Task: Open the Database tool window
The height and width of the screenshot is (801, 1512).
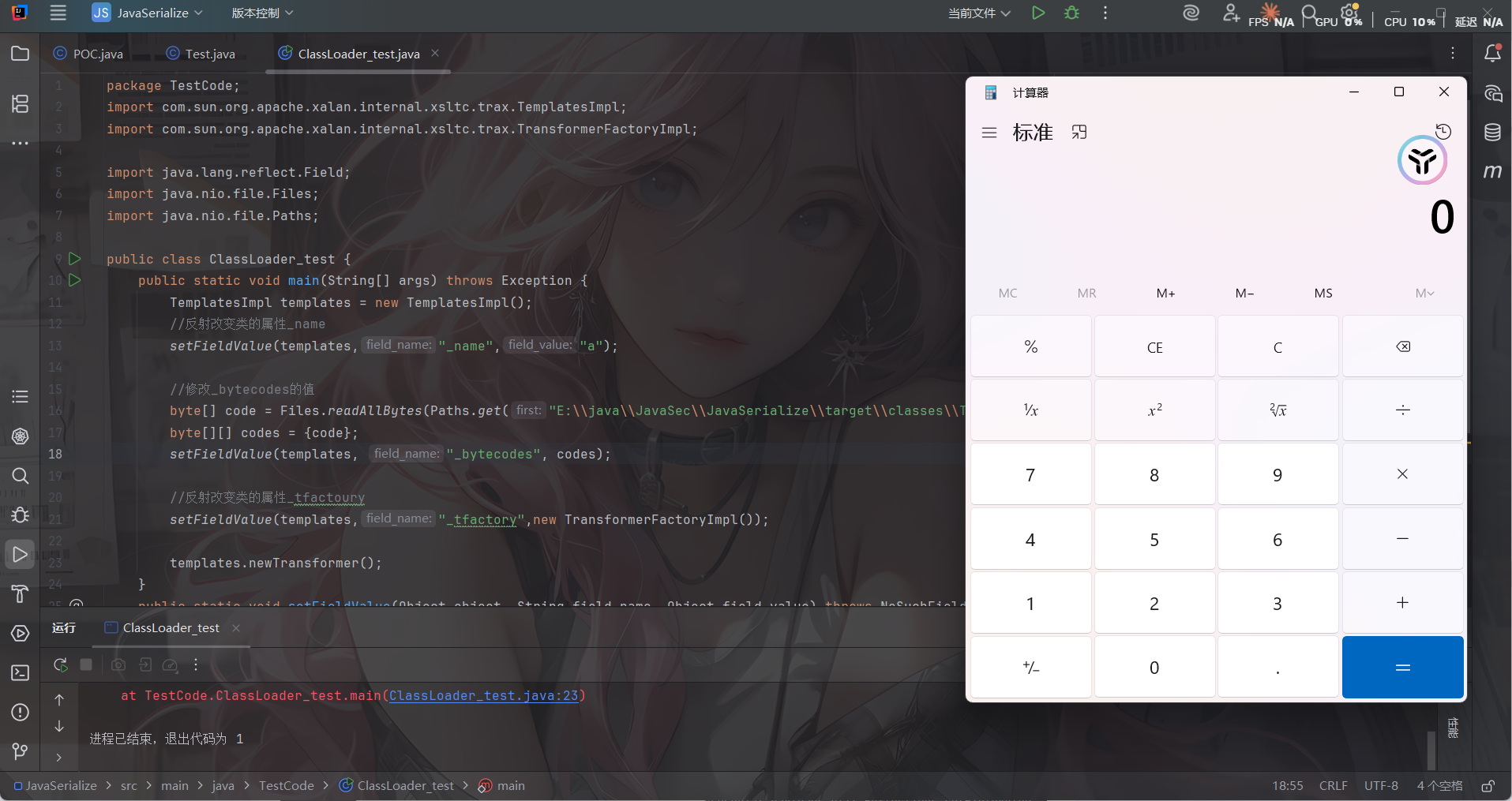Action: tap(1492, 132)
